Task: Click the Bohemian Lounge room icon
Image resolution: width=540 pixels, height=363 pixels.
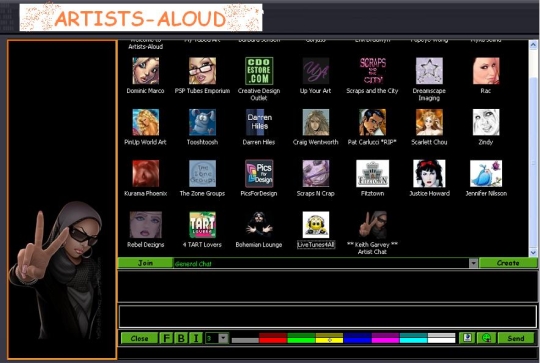Action: pos(259,225)
